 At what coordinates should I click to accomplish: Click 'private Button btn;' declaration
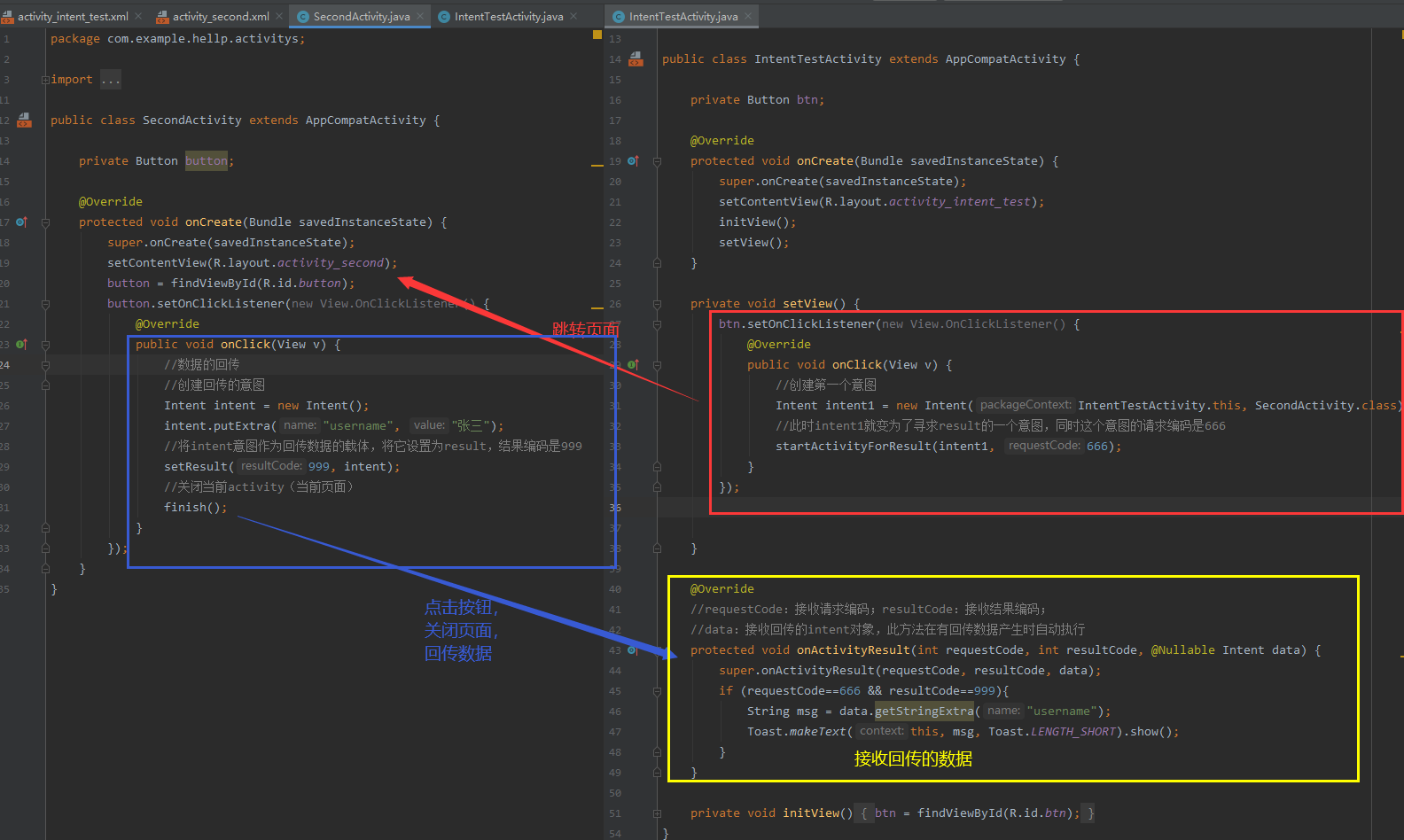758,100
